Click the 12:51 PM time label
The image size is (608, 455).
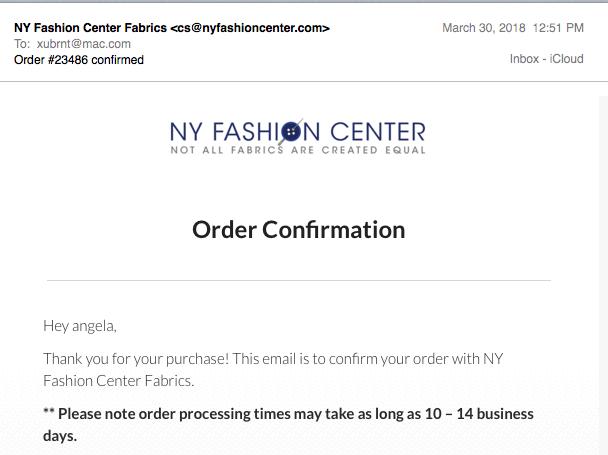[558, 28]
